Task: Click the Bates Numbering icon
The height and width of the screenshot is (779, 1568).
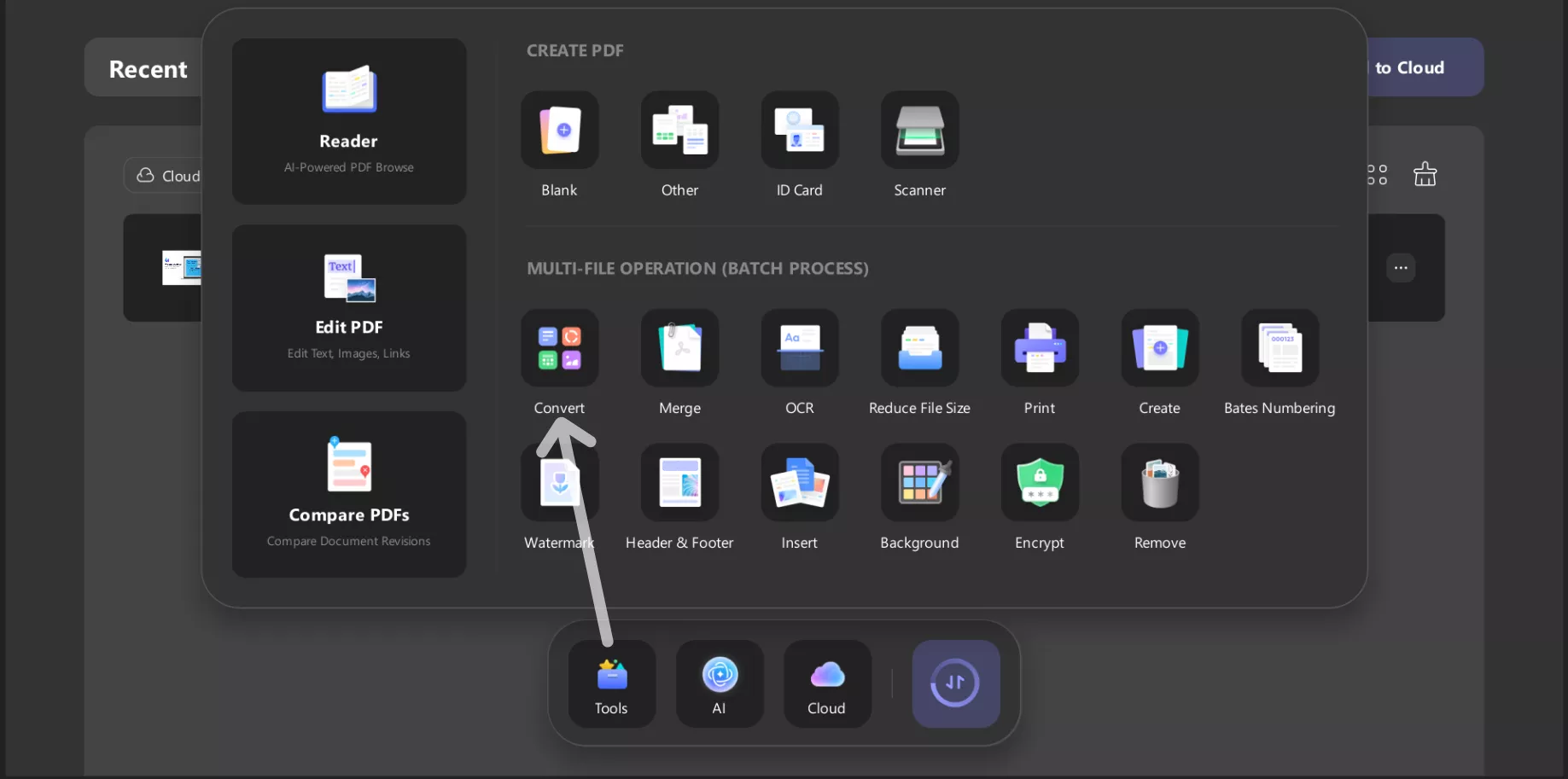Action: pos(1279,348)
